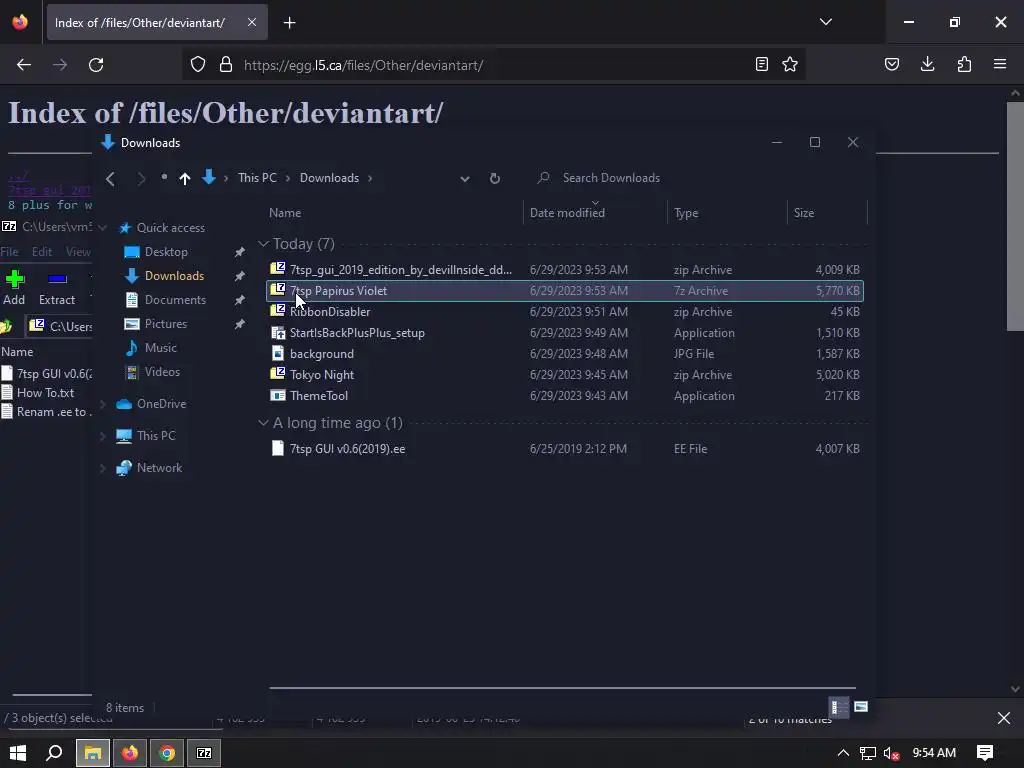Open Firefox extensions menu

coord(964,64)
